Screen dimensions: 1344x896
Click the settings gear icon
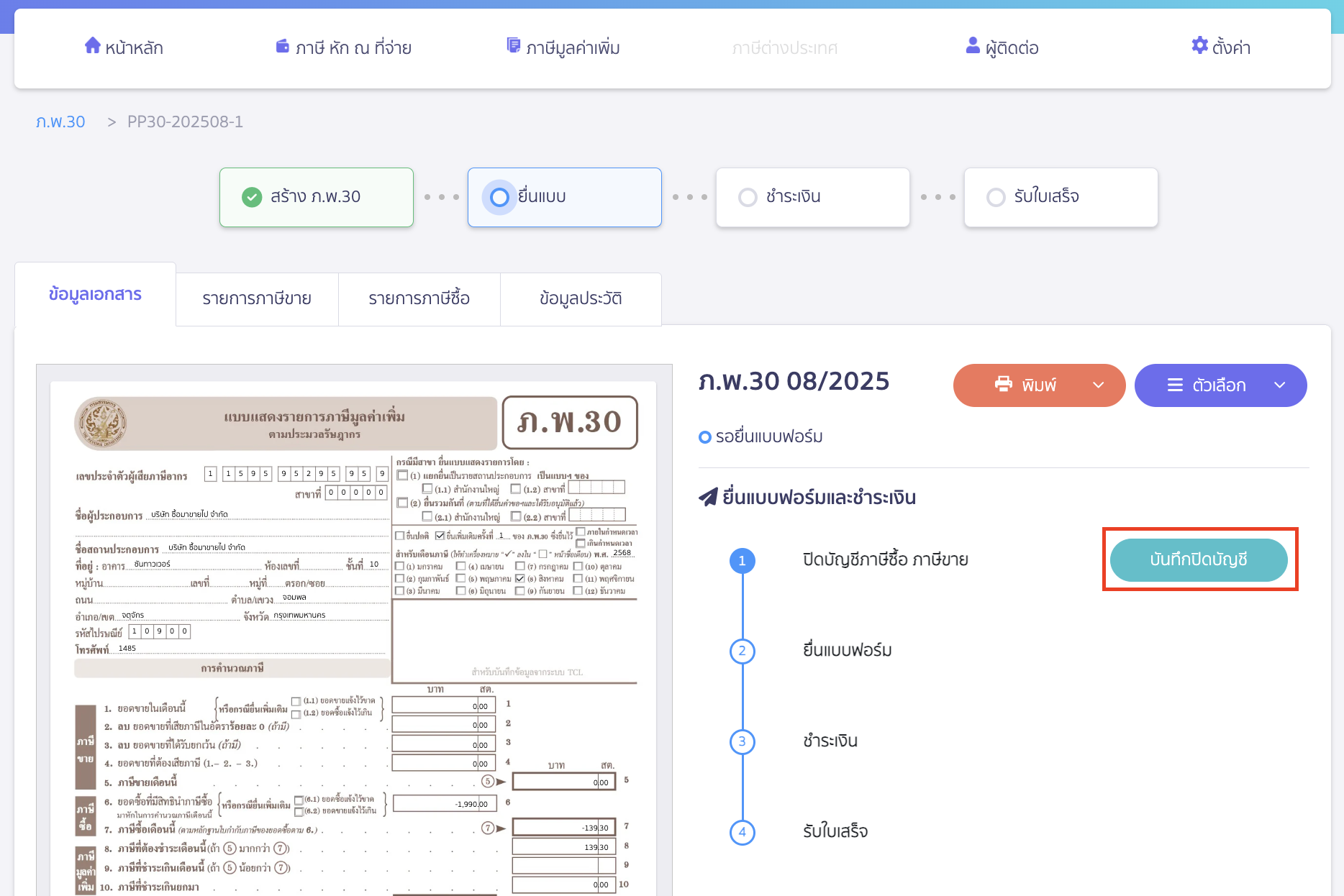click(x=1199, y=46)
